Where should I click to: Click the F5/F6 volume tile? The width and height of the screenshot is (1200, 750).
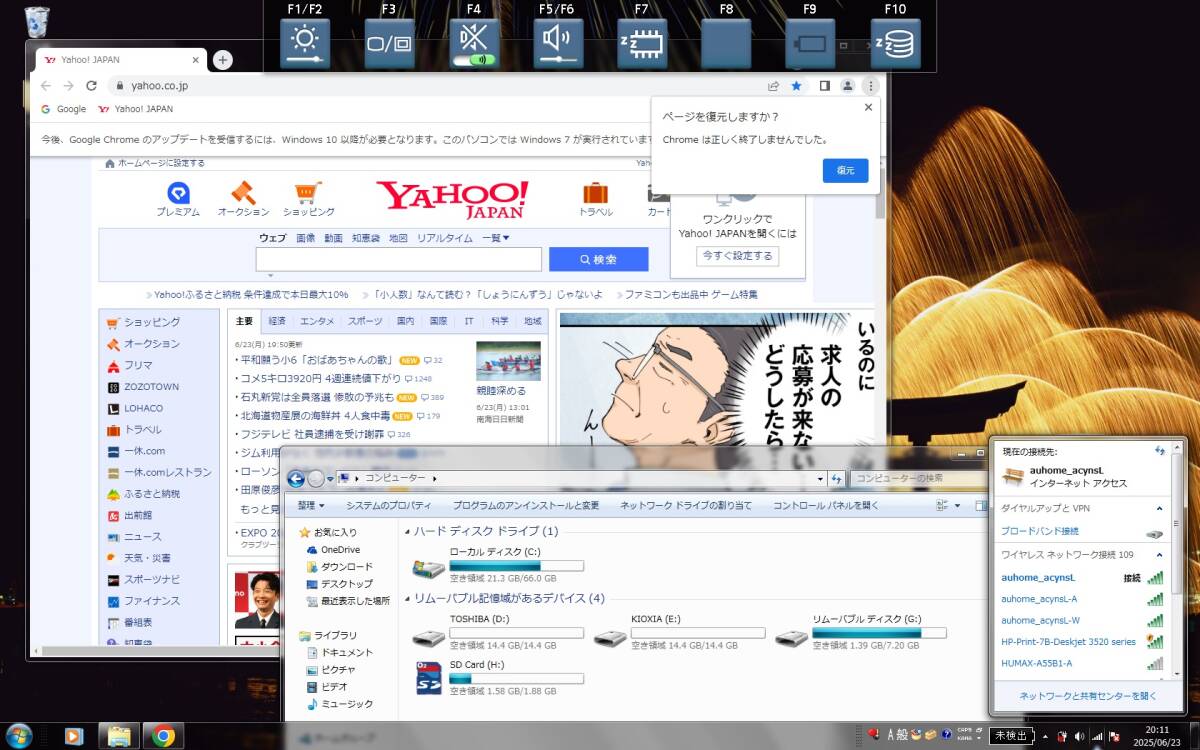tap(558, 44)
